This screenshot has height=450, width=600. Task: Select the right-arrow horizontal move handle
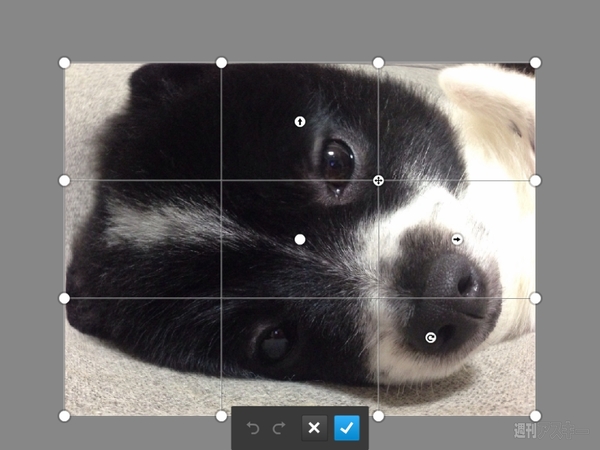coord(457,240)
